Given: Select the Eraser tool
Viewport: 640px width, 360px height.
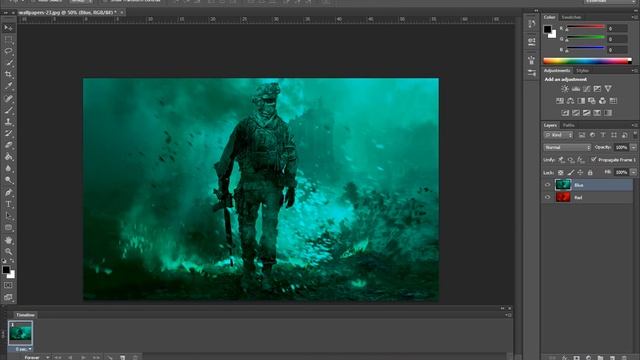Looking at the screenshot, I should [x=8, y=145].
